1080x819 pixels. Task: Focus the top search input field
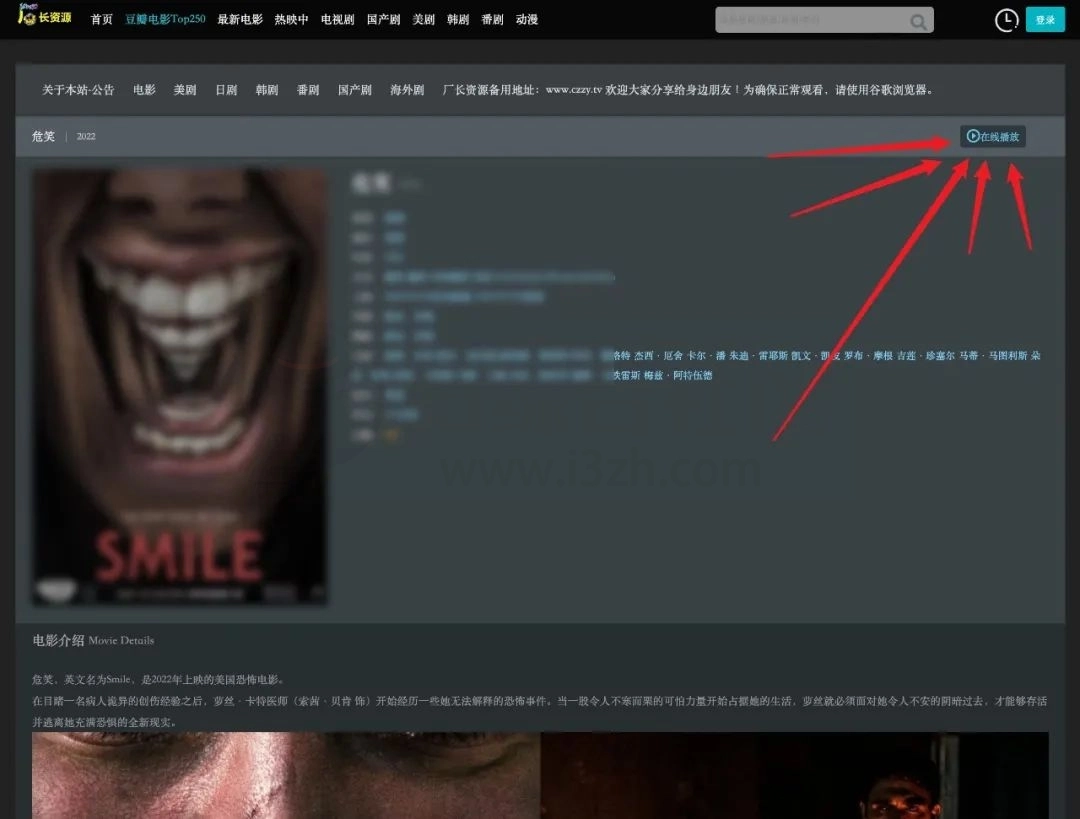pos(810,20)
